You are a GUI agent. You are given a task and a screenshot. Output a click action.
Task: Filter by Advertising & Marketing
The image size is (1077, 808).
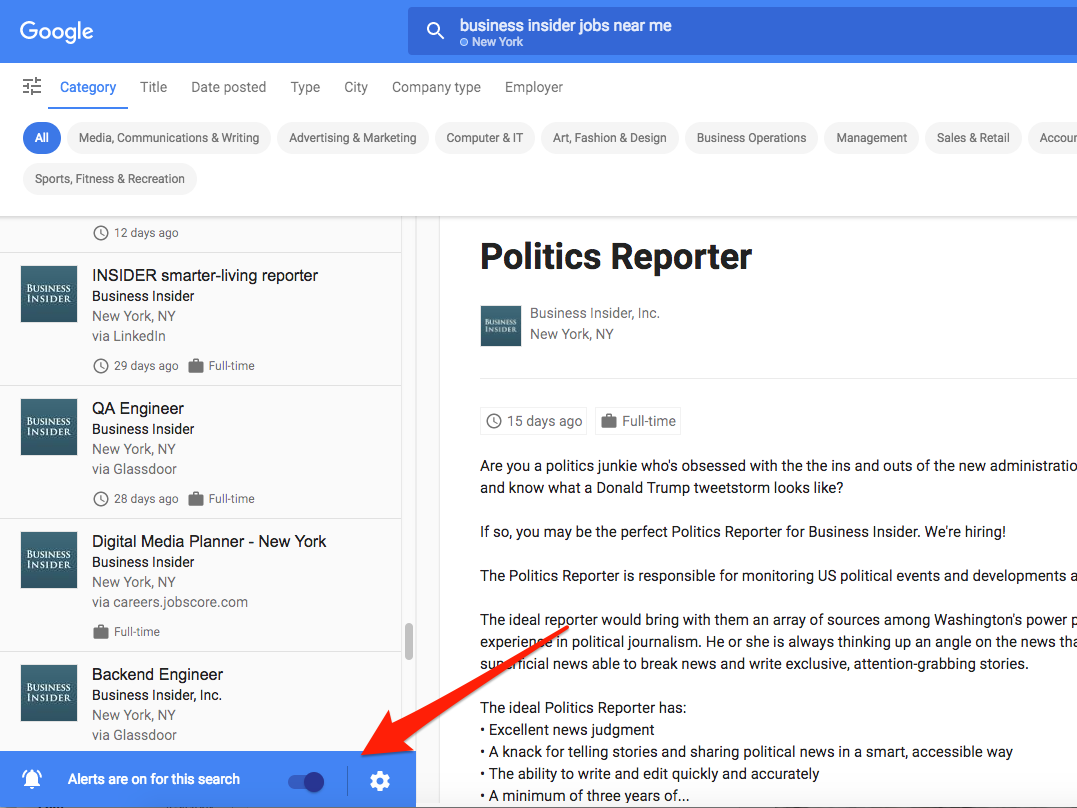tap(352, 137)
